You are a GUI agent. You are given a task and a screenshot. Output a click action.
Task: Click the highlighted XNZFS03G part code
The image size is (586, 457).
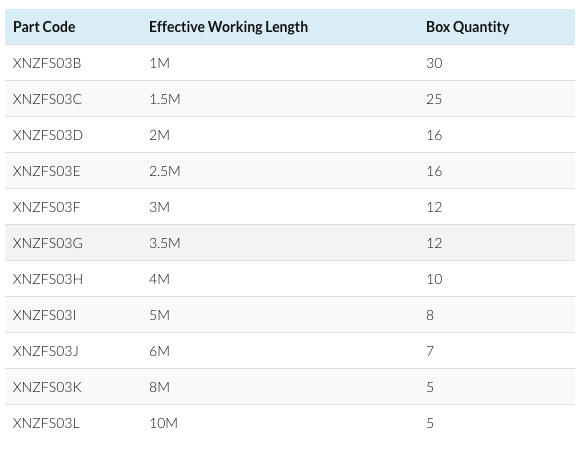[x=48, y=243]
